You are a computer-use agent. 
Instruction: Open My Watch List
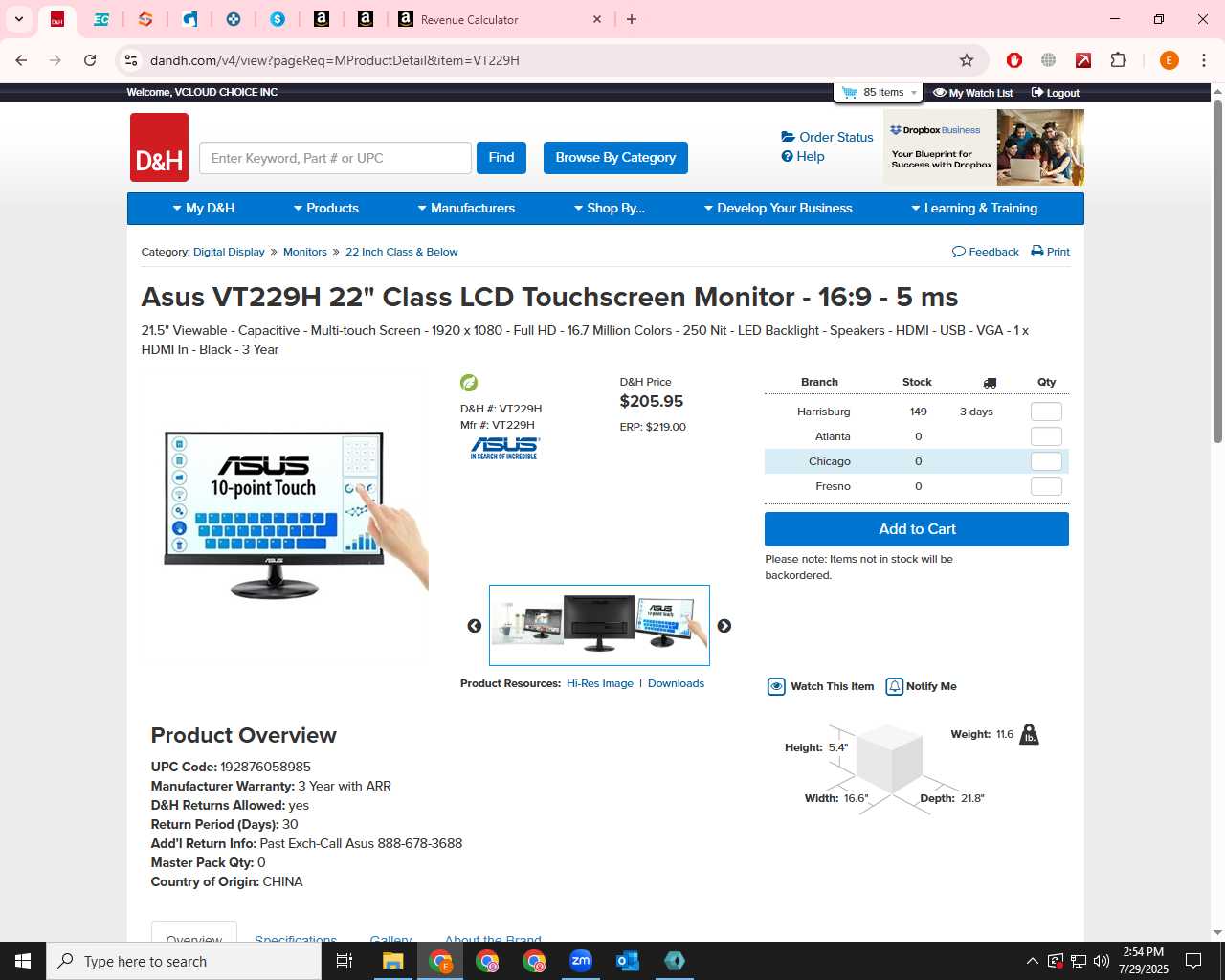coord(972,93)
